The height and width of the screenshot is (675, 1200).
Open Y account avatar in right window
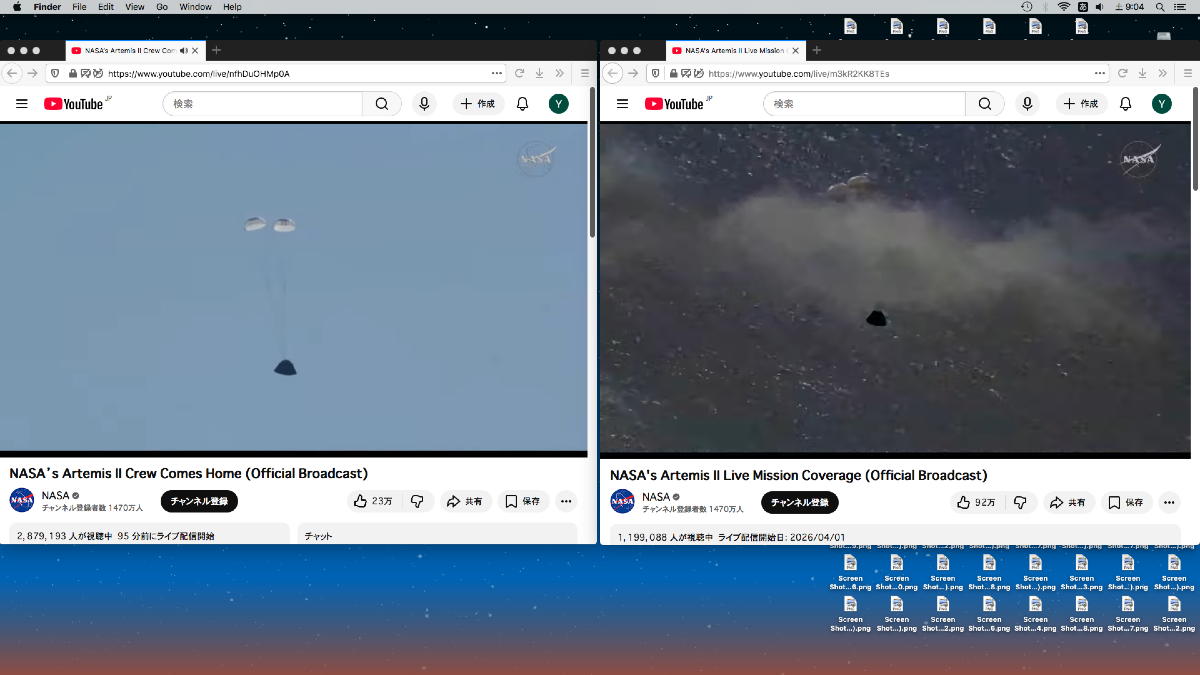point(1161,104)
